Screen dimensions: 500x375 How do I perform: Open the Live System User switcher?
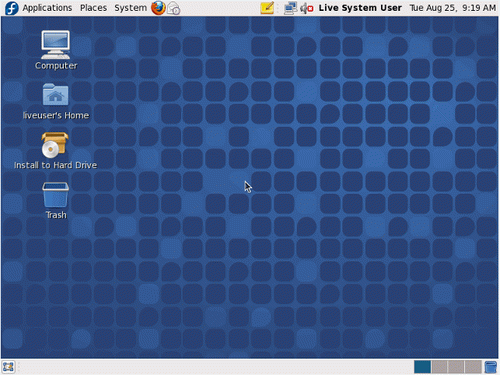point(360,8)
